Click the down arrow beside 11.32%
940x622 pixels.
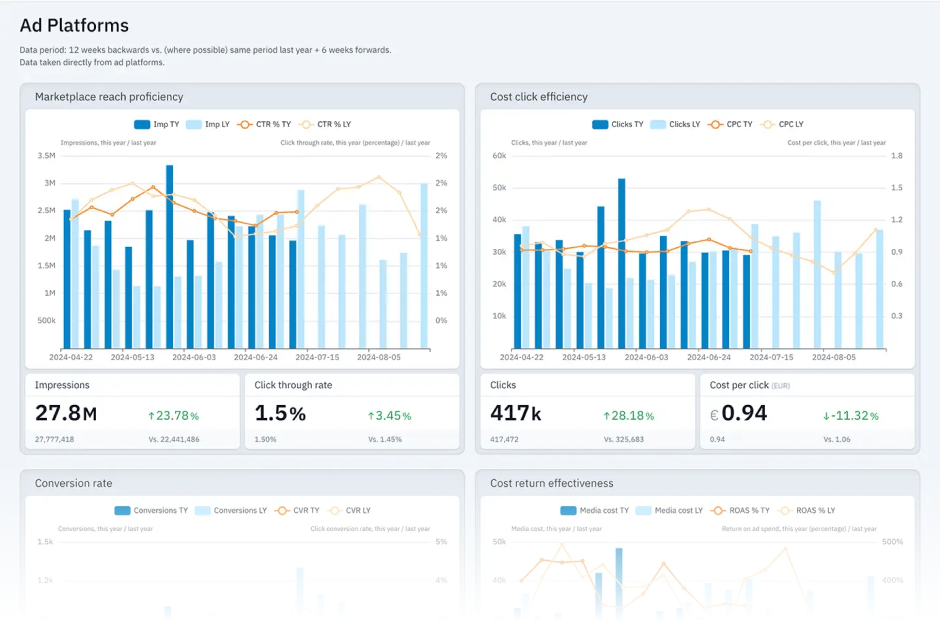pos(826,416)
